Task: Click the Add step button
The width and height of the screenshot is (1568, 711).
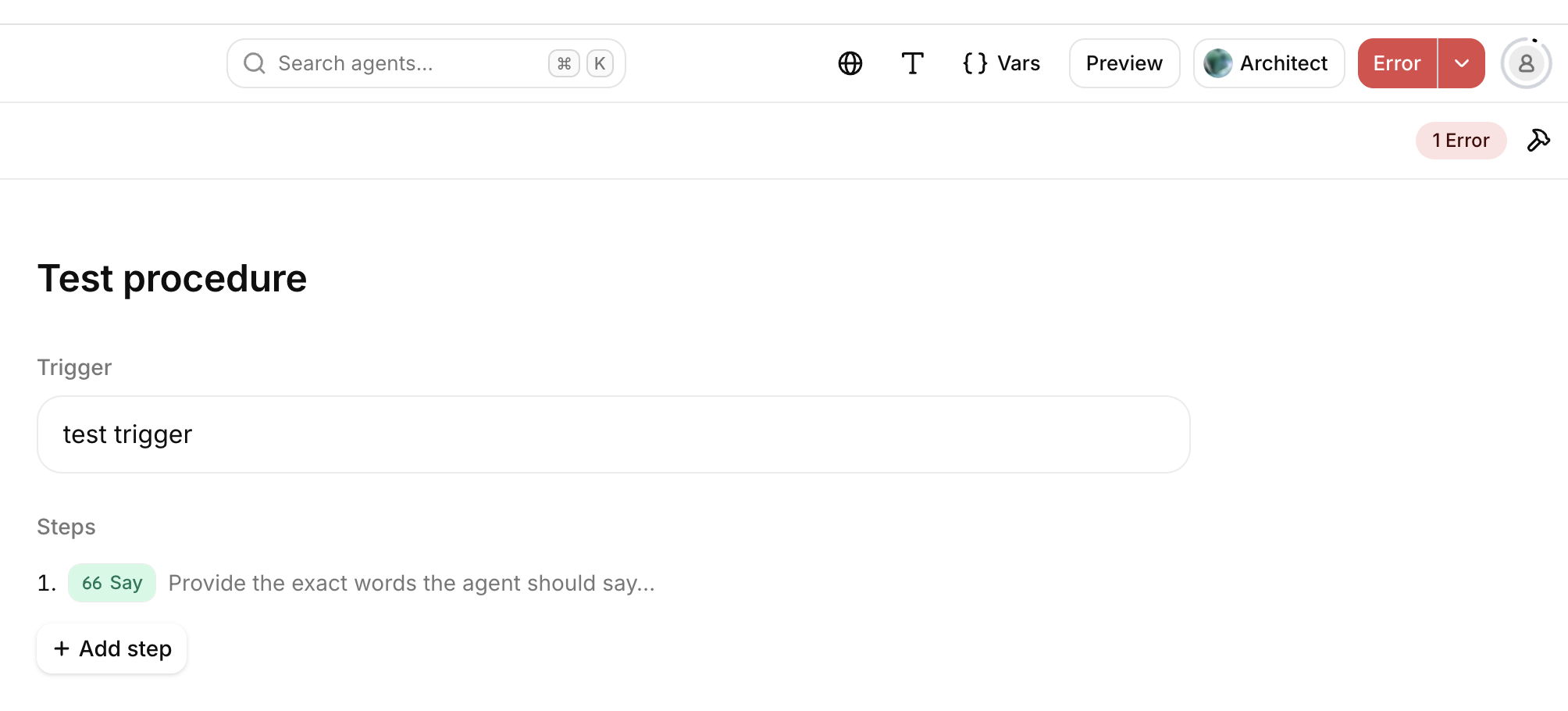Action: tap(112, 648)
